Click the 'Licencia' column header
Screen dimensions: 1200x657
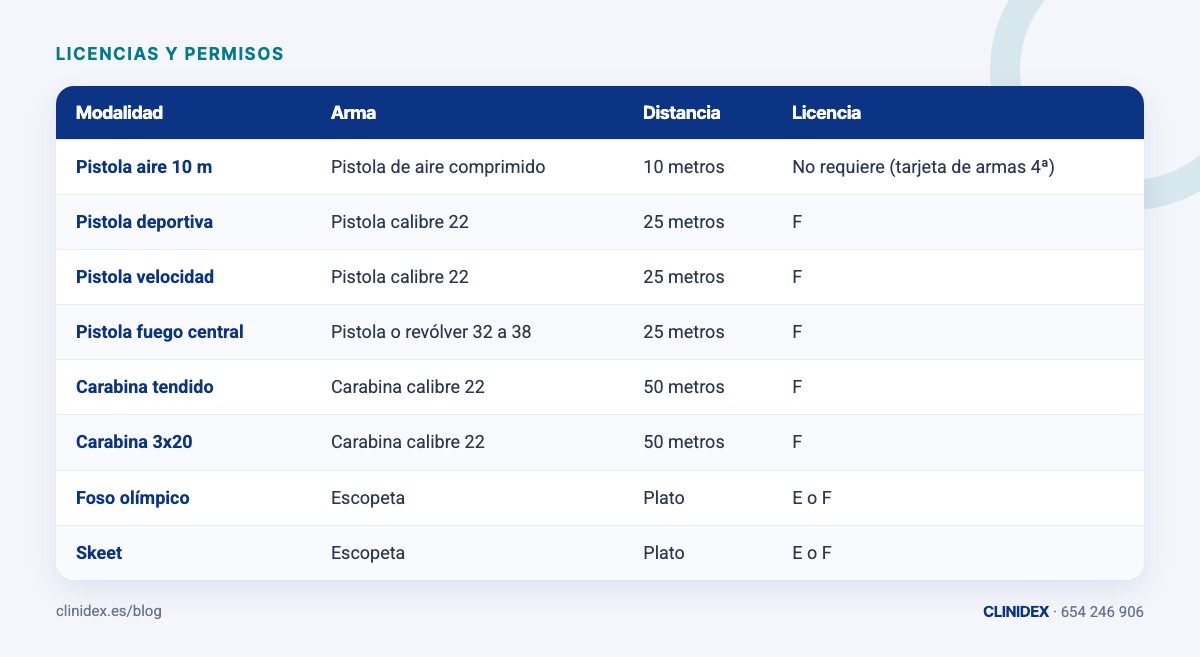click(x=826, y=113)
